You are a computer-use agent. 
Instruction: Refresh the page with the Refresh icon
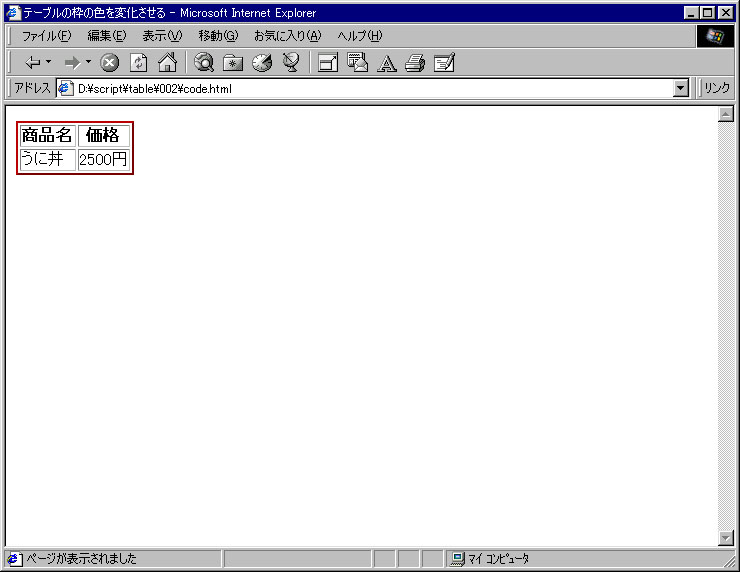[x=139, y=62]
